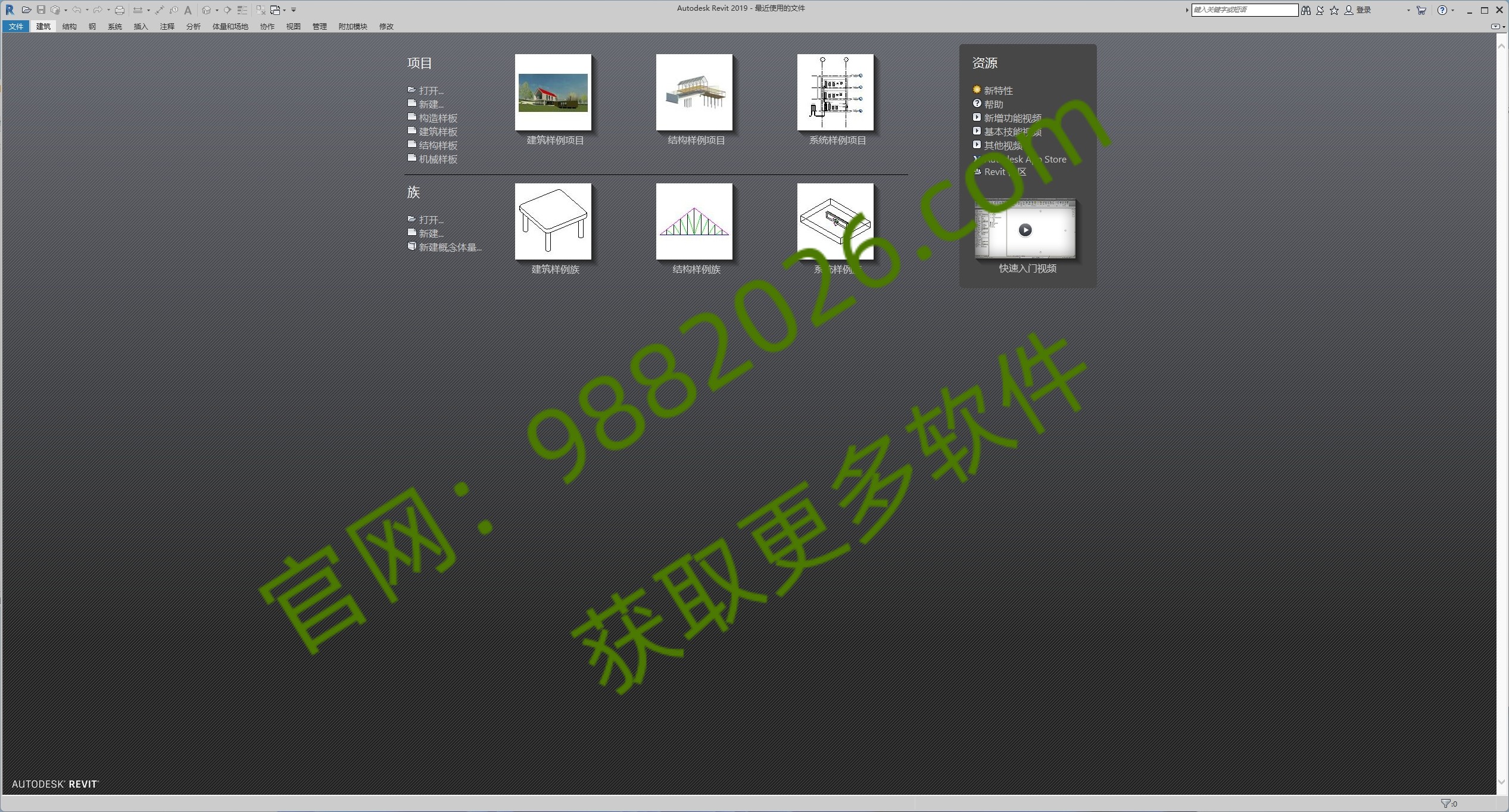The height and width of the screenshot is (812, 1509).
Task: Click the Synchronize with central icon
Action: click(55, 10)
